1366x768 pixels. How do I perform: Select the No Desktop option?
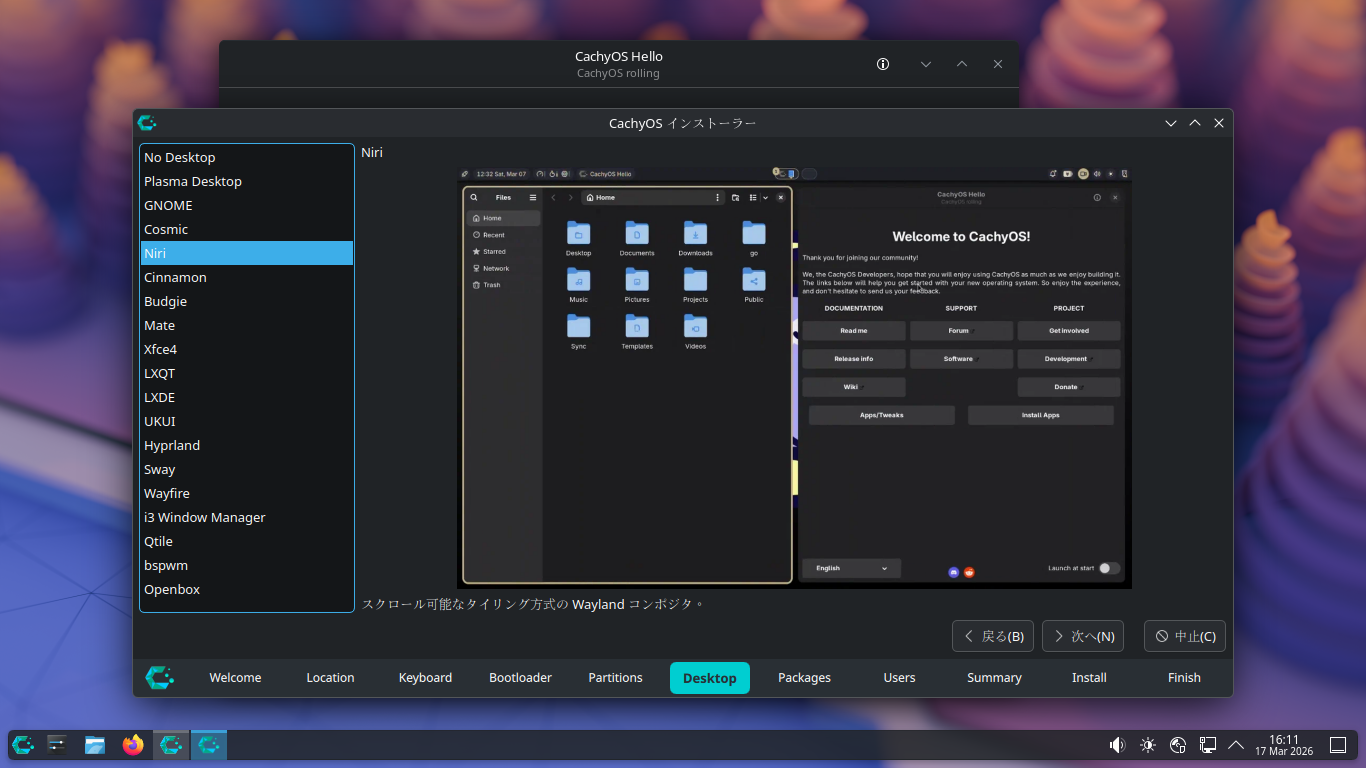[x=180, y=157]
